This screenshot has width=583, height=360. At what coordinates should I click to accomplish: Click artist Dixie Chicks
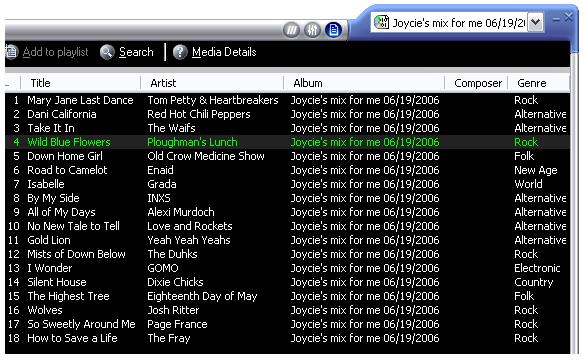click(x=175, y=282)
